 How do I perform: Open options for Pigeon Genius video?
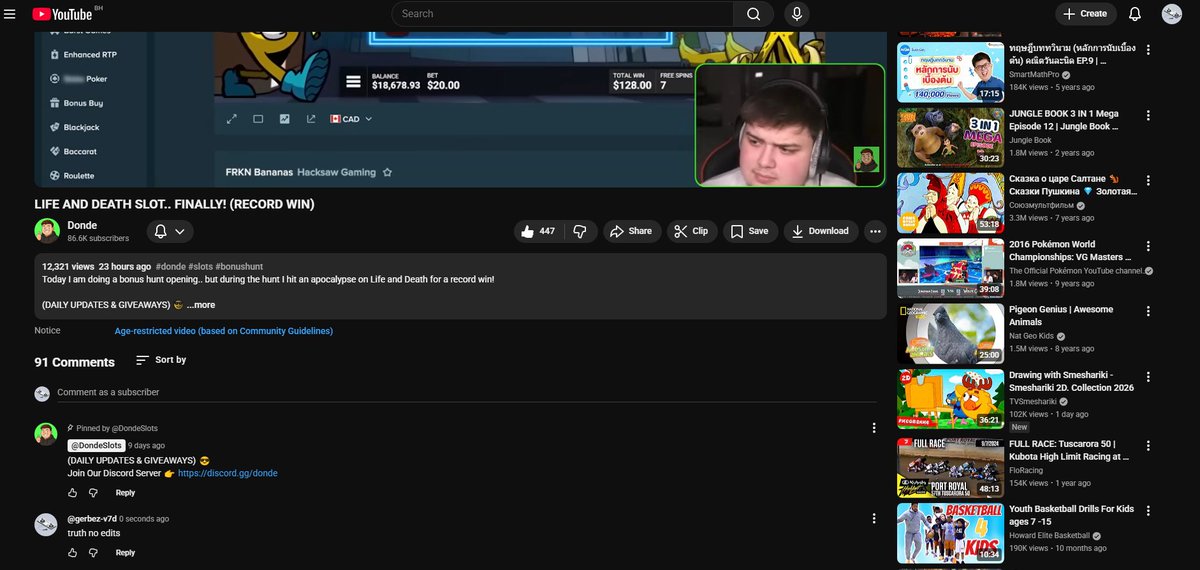(x=1148, y=311)
